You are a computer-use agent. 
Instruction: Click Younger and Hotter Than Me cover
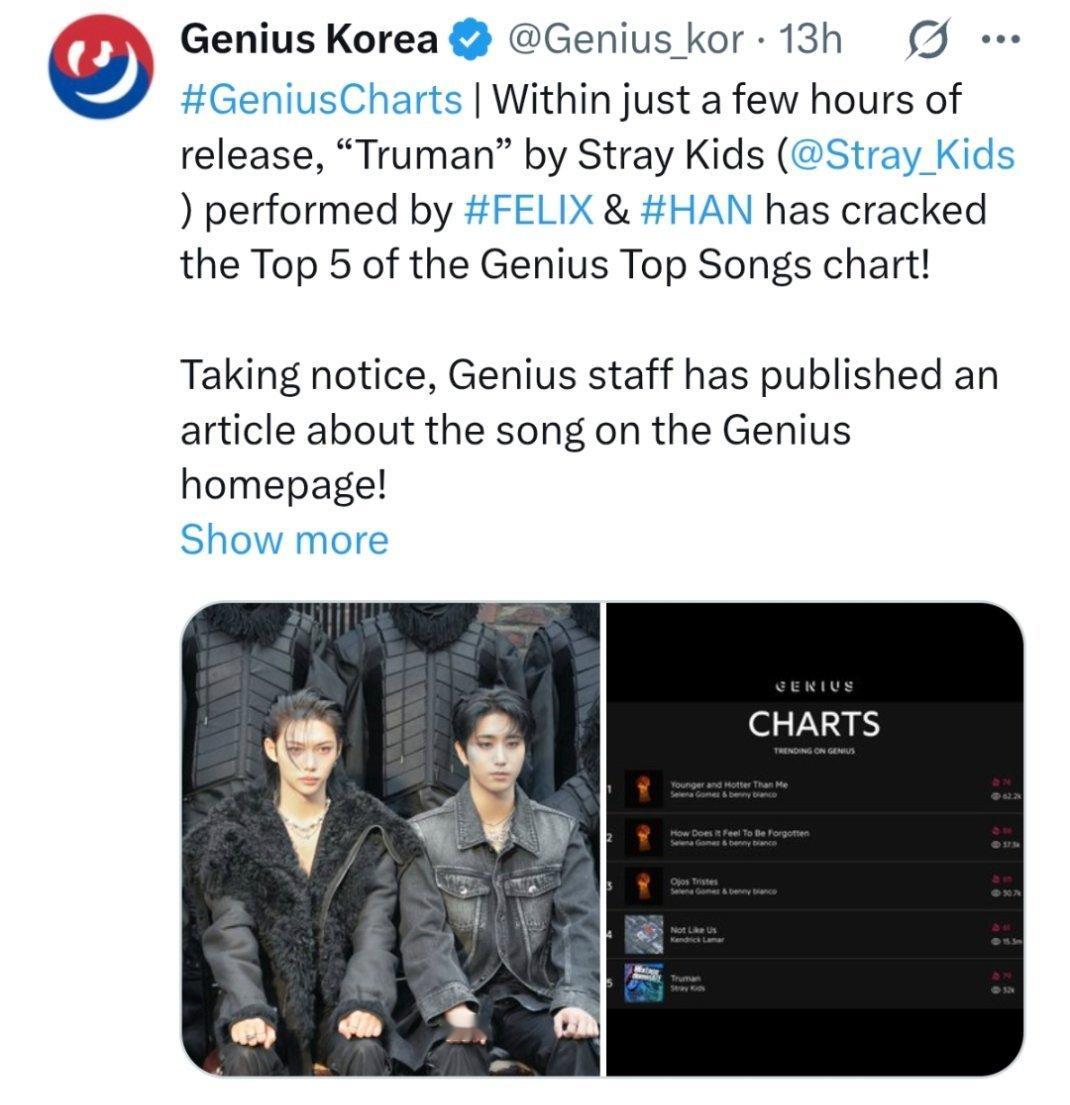[644, 789]
